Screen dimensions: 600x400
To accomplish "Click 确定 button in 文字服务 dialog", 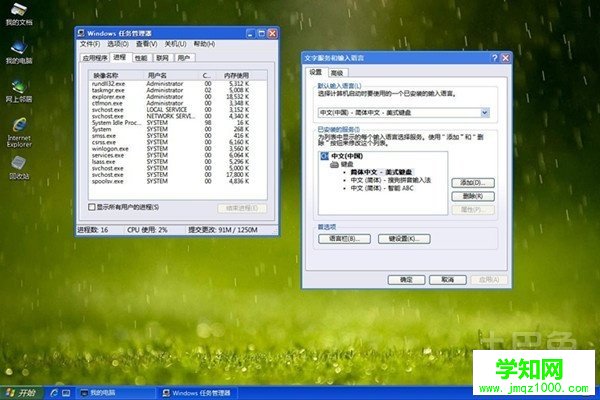I will tap(406, 280).
